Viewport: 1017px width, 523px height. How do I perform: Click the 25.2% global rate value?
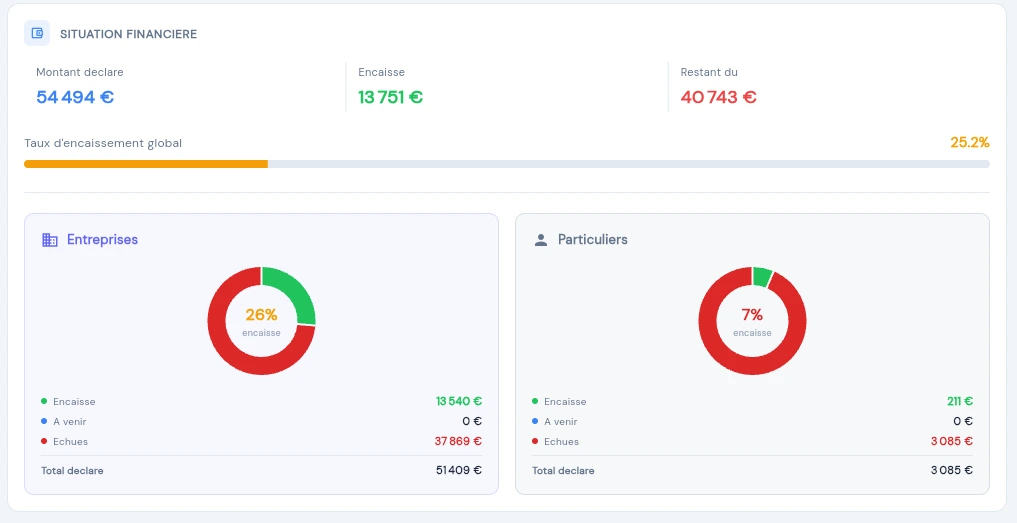click(x=969, y=142)
